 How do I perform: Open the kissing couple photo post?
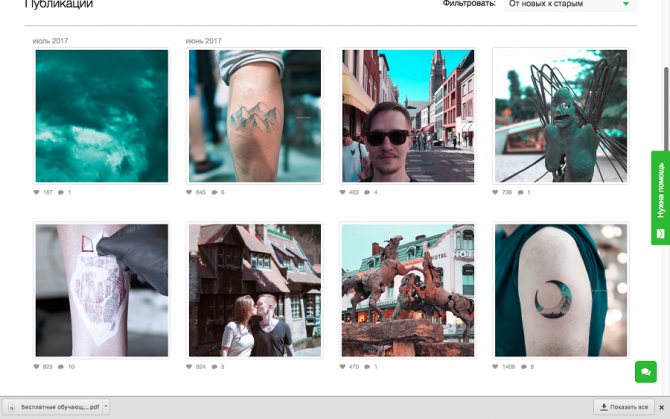point(255,291)
